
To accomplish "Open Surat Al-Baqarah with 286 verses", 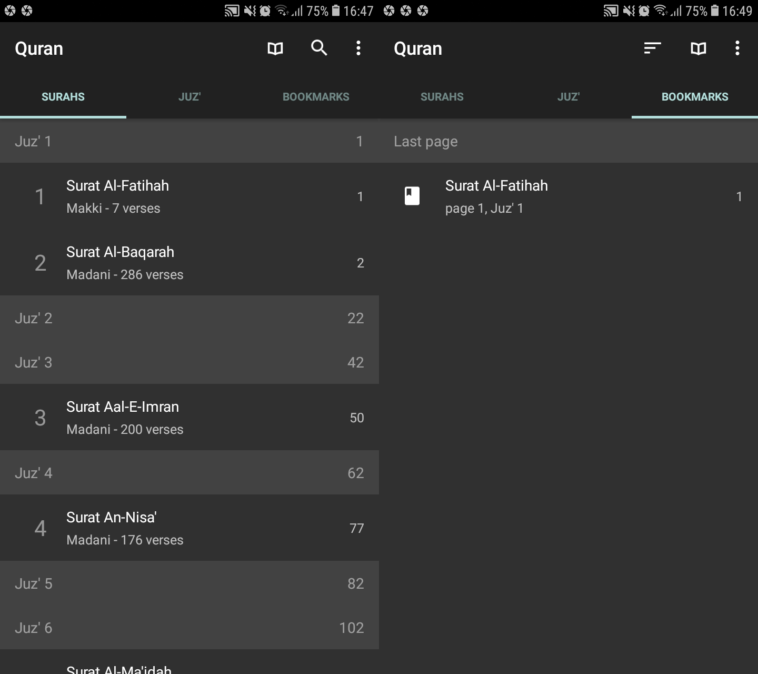I will click(x=189, y=263).
